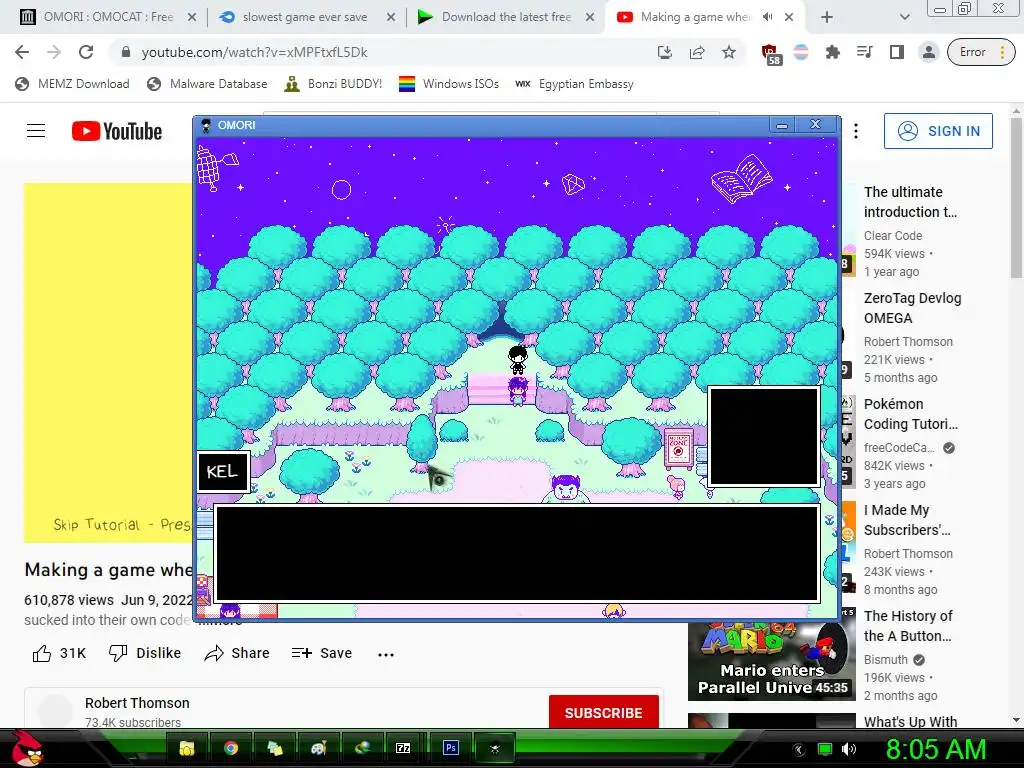Viewport: 1024px width, 768px height.
Task: Open the pink and blue striped extension
Action: click(801, 52)
